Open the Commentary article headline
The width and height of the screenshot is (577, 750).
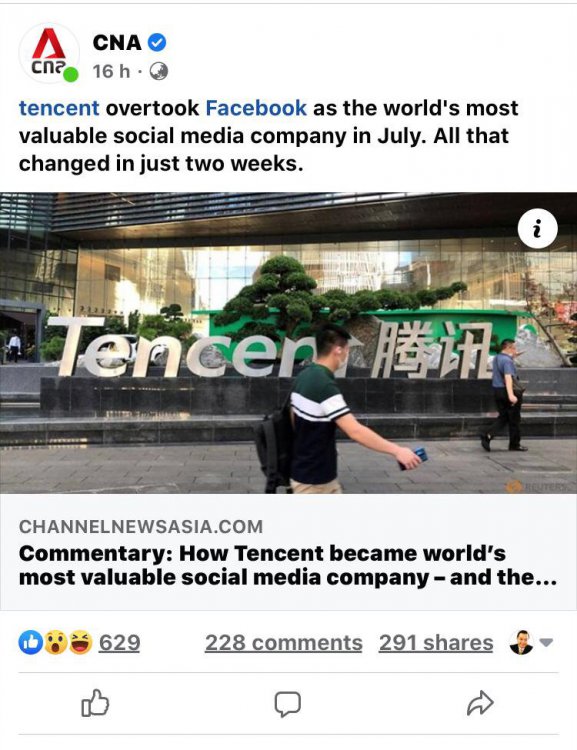point(288,565)
